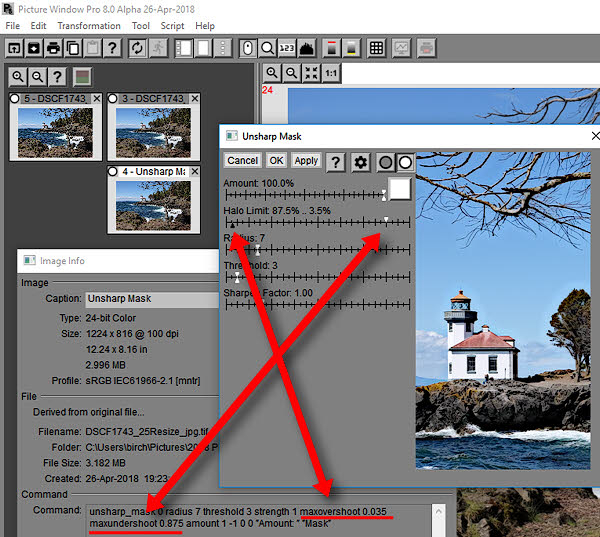Select radio button on thumbnail 5 - DSCF1743
The image size is (600, 537).
tap(15, 99)
